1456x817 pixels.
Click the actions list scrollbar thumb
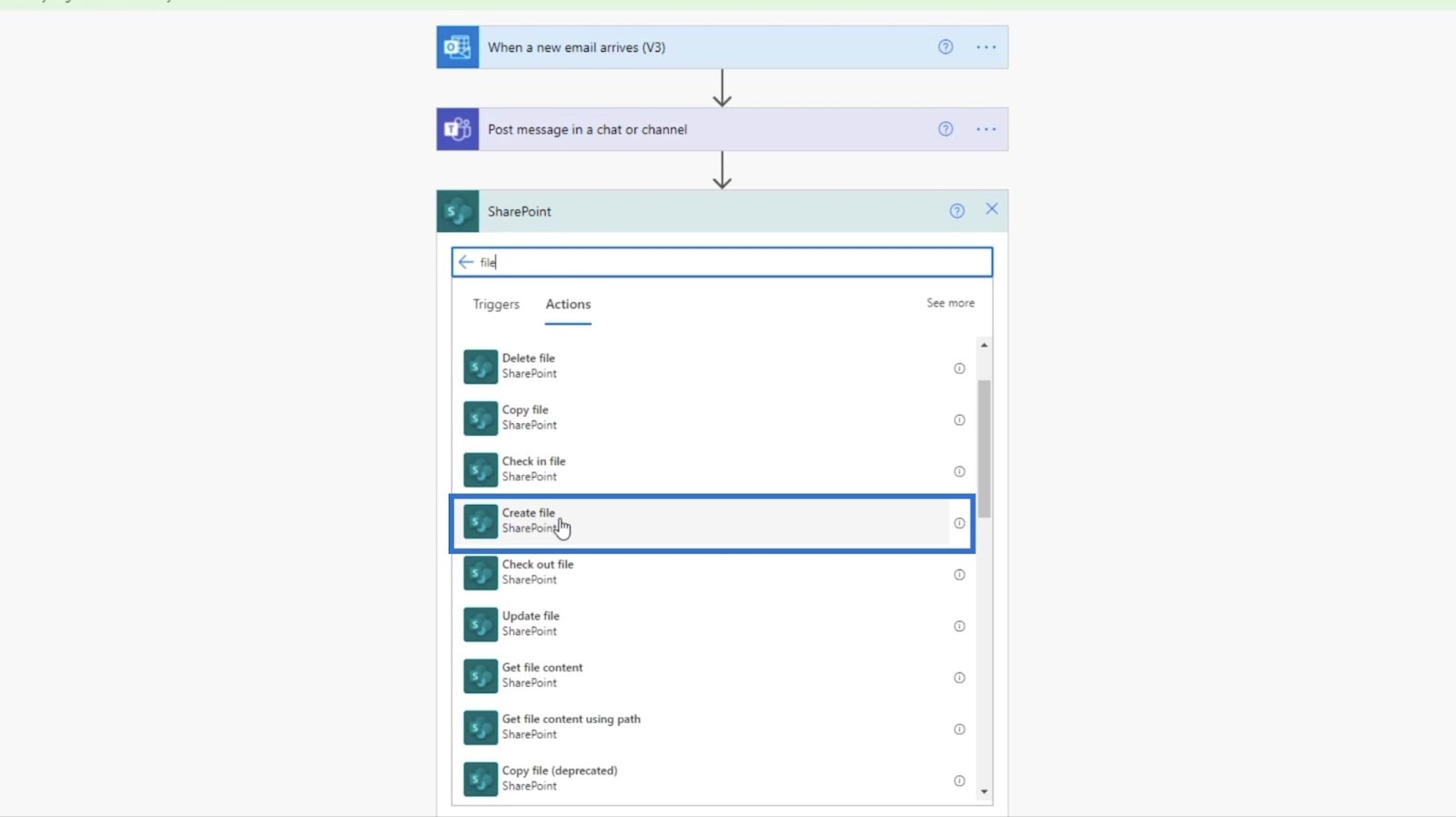pyautogui.click(x=984, y=449)
